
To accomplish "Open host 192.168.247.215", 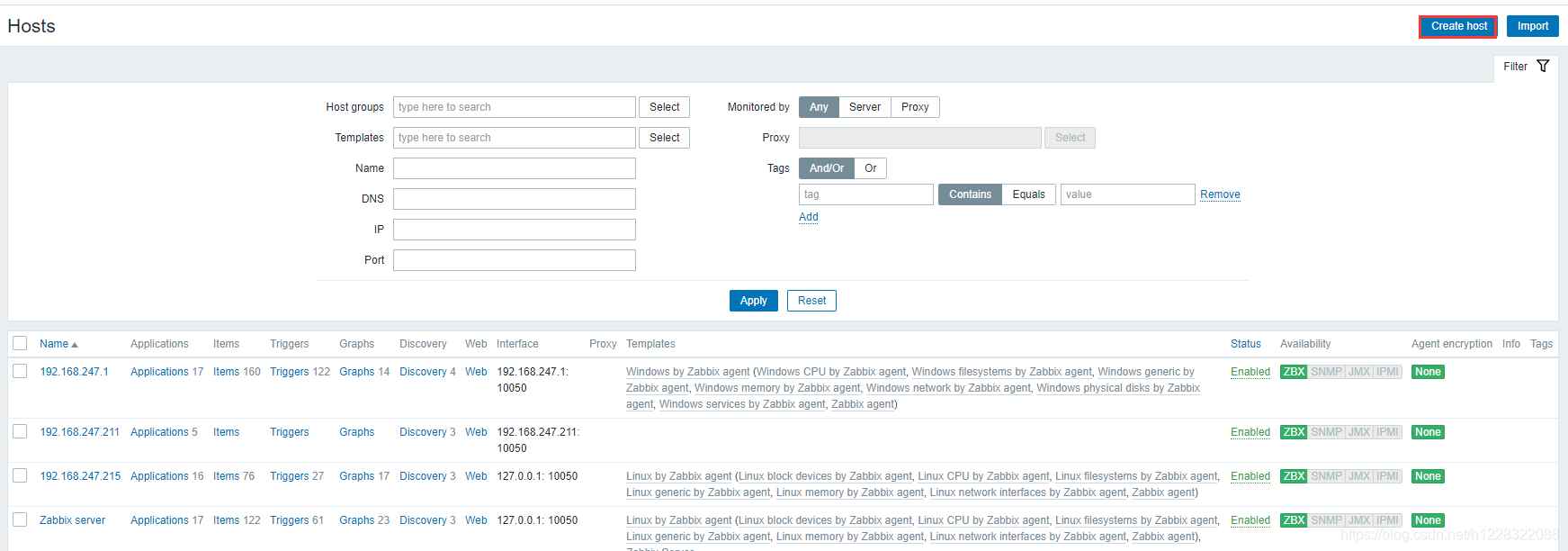I will pyautogui.click(x=80, y=476).
